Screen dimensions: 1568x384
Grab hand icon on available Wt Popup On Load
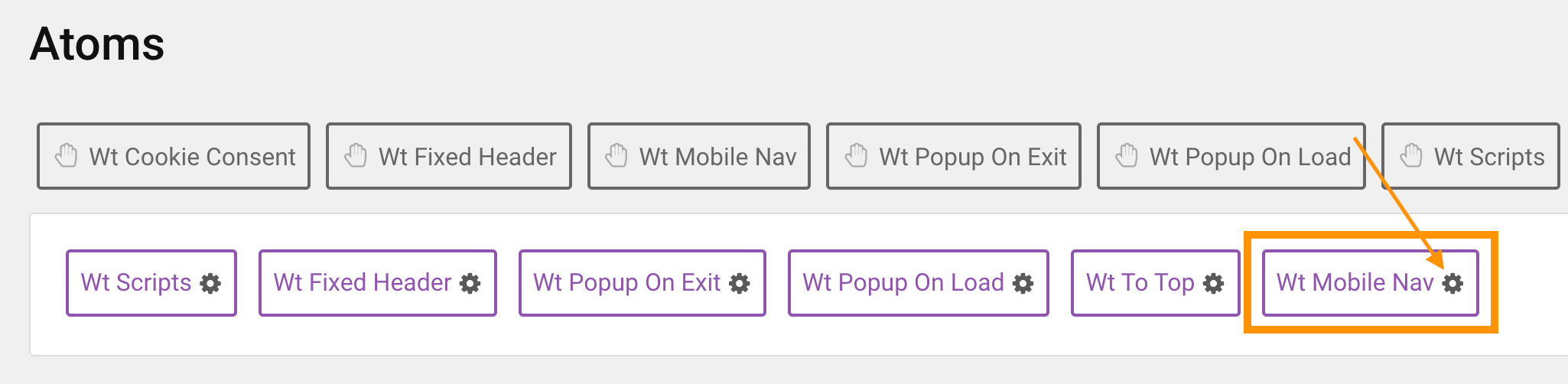(1127, 156)
